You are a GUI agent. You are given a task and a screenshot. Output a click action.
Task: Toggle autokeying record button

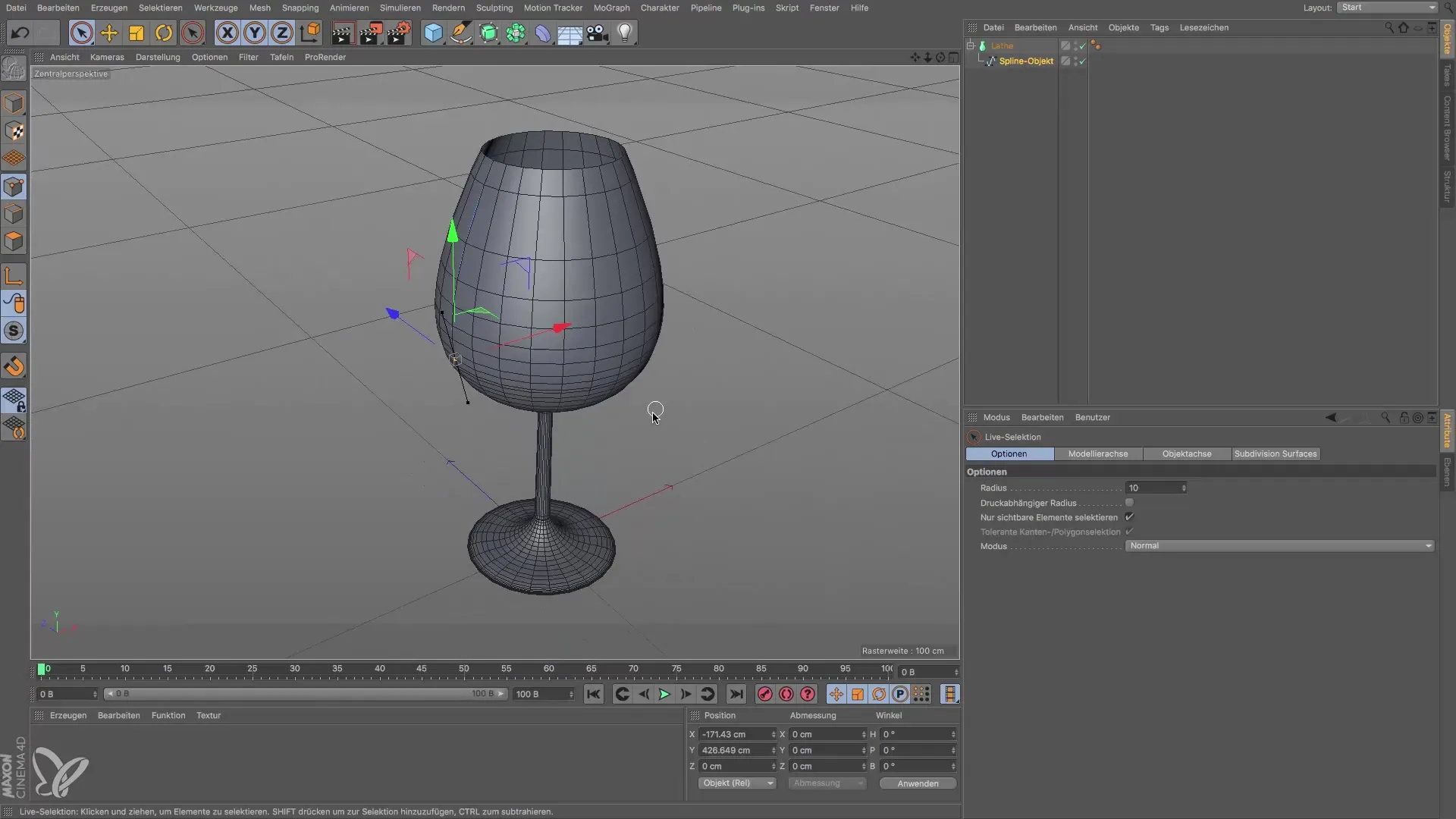point(786,695)
